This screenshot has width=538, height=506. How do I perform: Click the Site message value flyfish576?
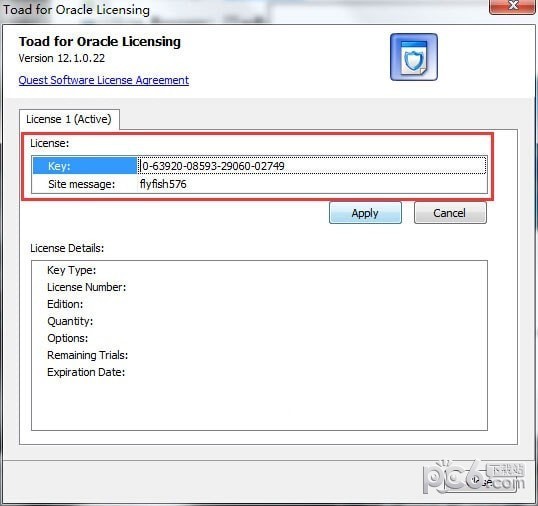tap(163, 184)
